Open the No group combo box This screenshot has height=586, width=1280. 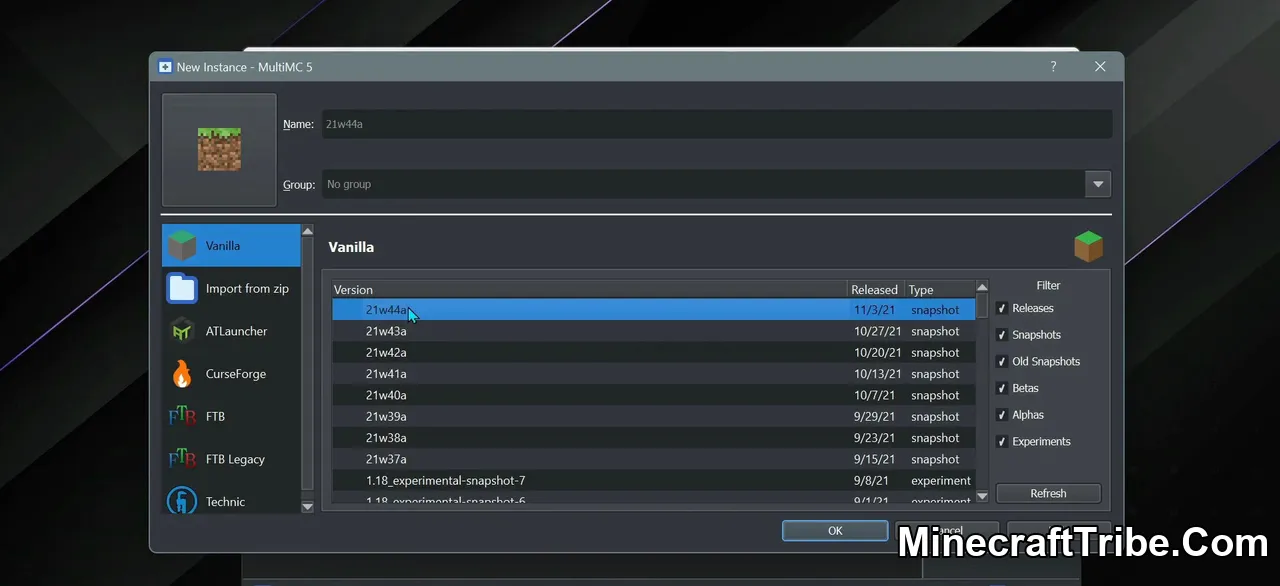tap(716, 184)
